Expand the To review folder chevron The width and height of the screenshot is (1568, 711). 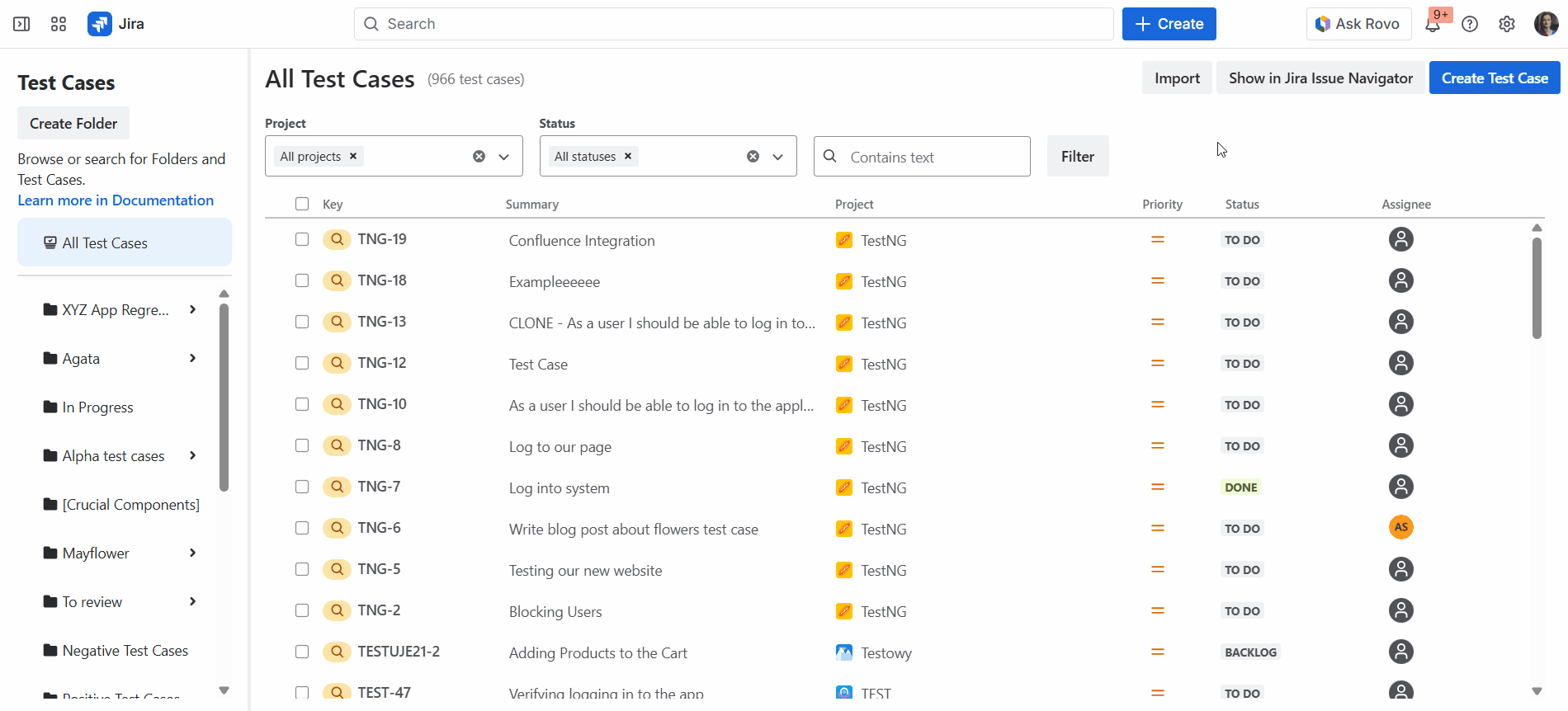pyautogui.click(x=192, y=601)
